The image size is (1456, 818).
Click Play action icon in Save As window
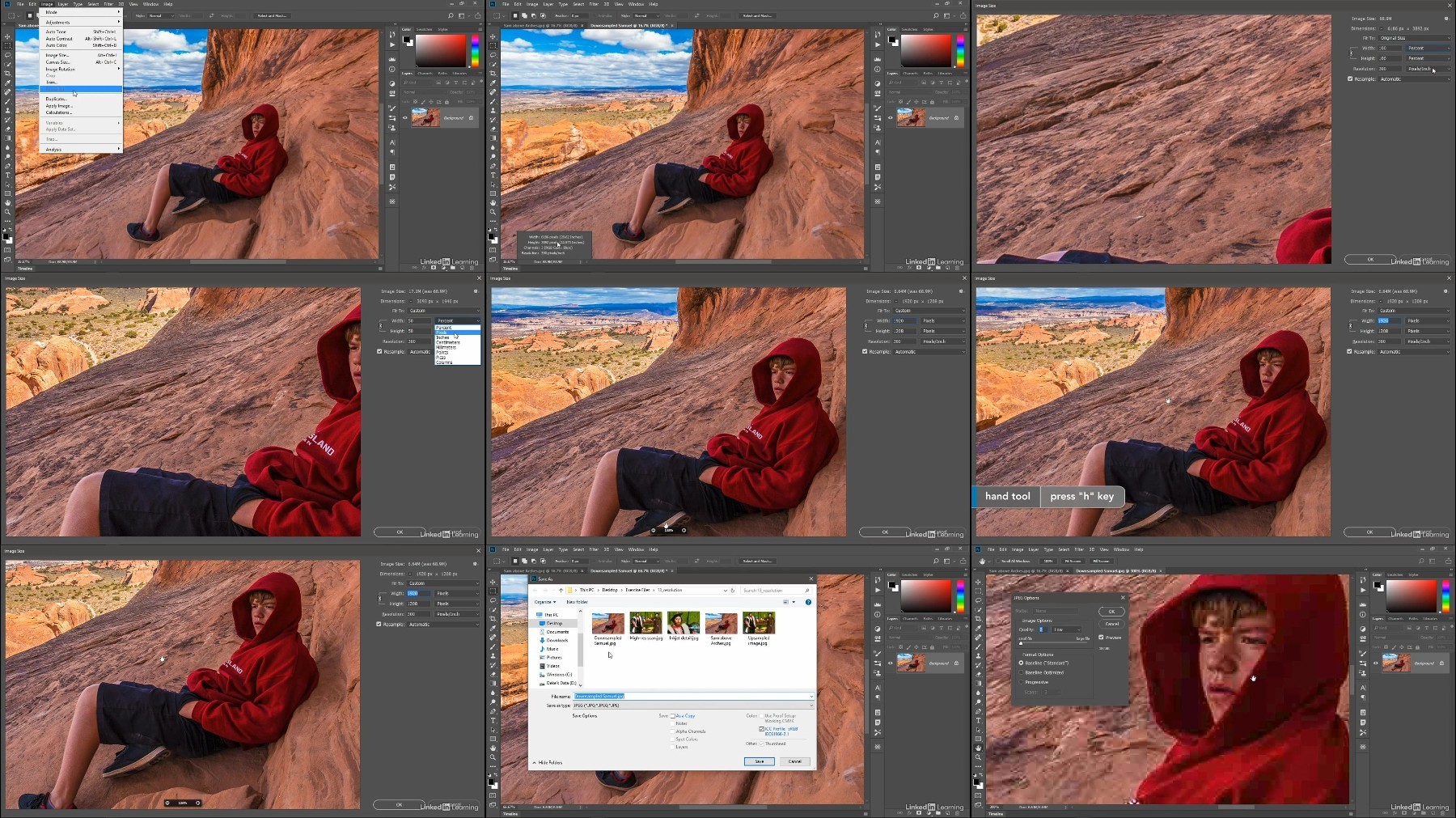point(878,591)
